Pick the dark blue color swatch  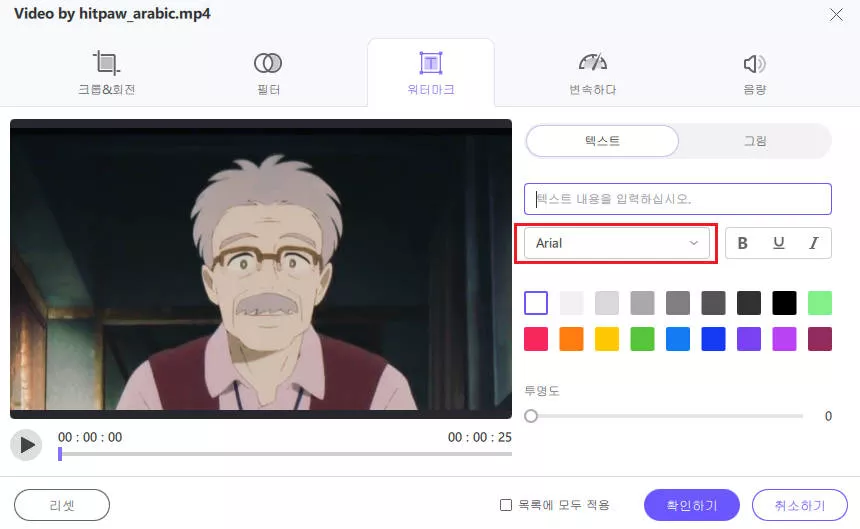(714, 339)
